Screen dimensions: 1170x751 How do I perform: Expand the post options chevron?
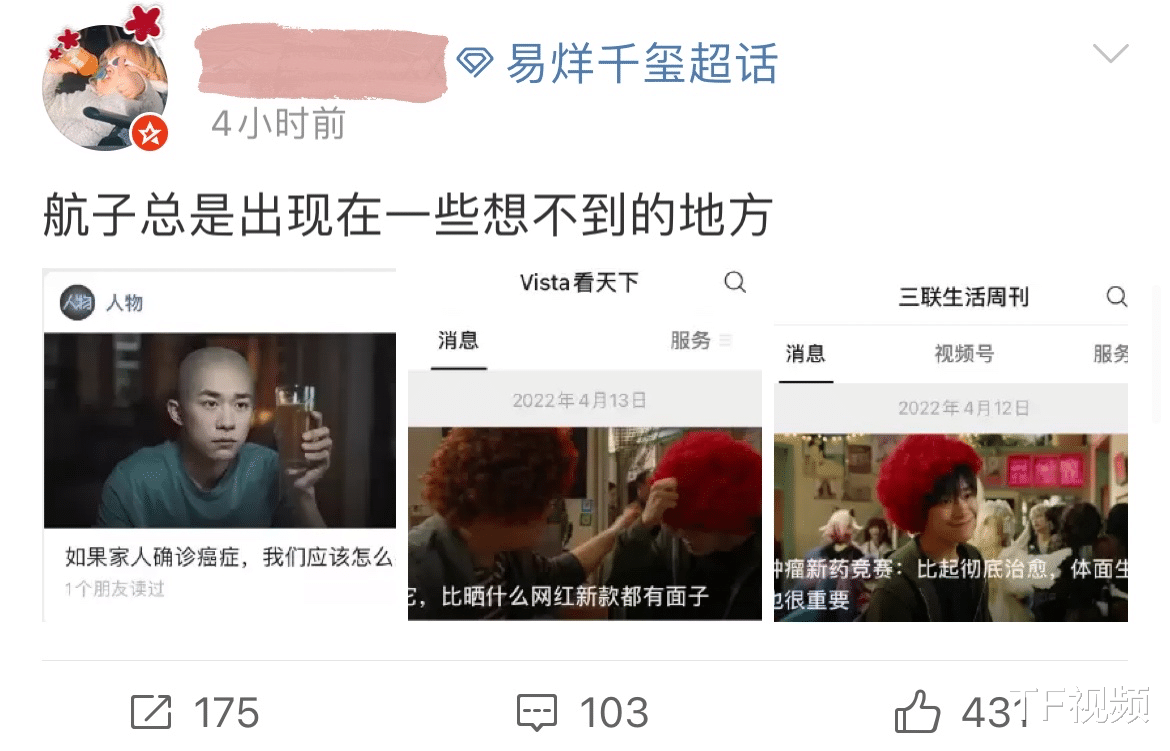coord(1110,53)
